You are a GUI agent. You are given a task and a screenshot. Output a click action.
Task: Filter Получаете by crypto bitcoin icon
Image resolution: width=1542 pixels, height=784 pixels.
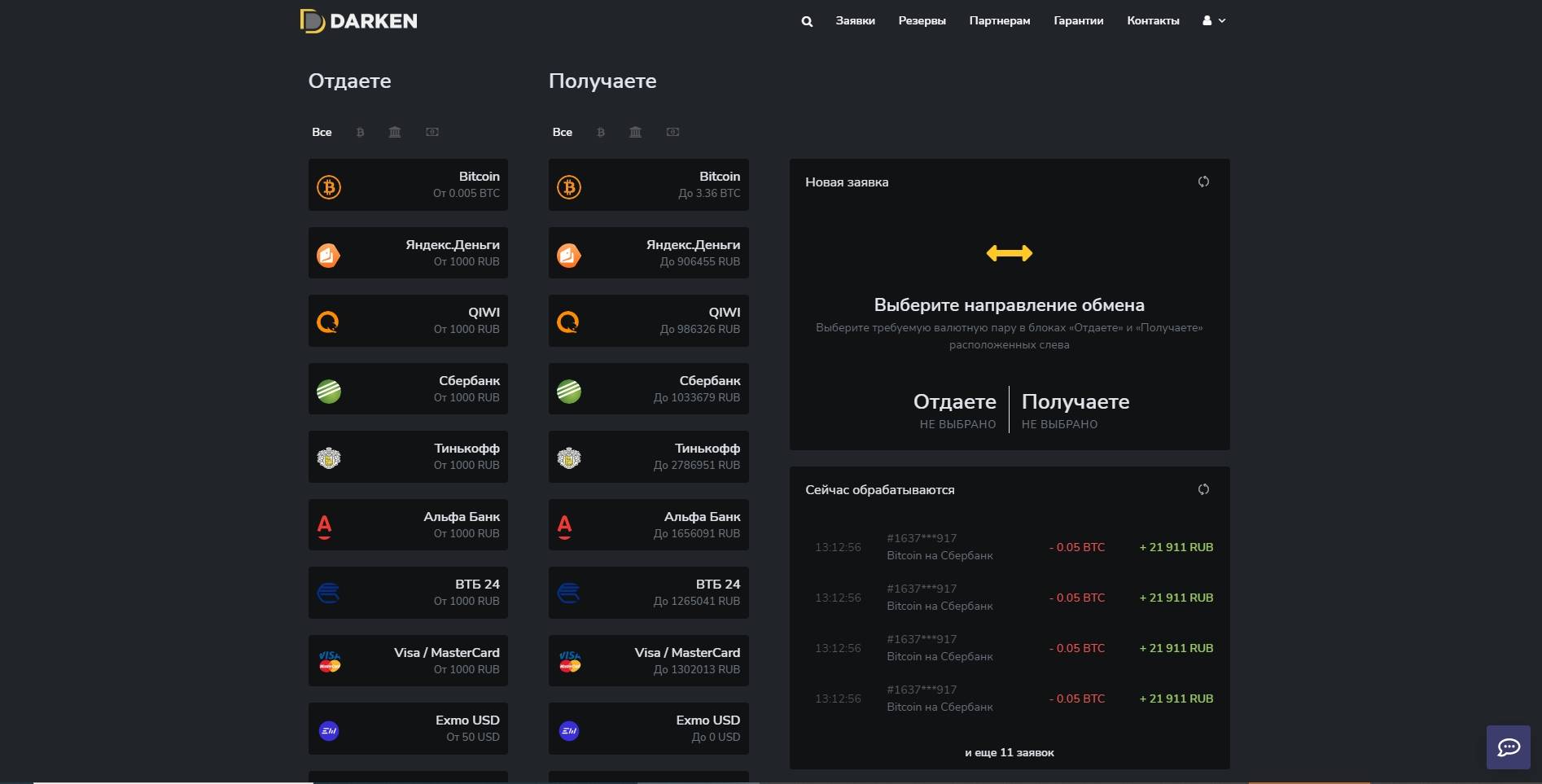click(x=601, y=132)
